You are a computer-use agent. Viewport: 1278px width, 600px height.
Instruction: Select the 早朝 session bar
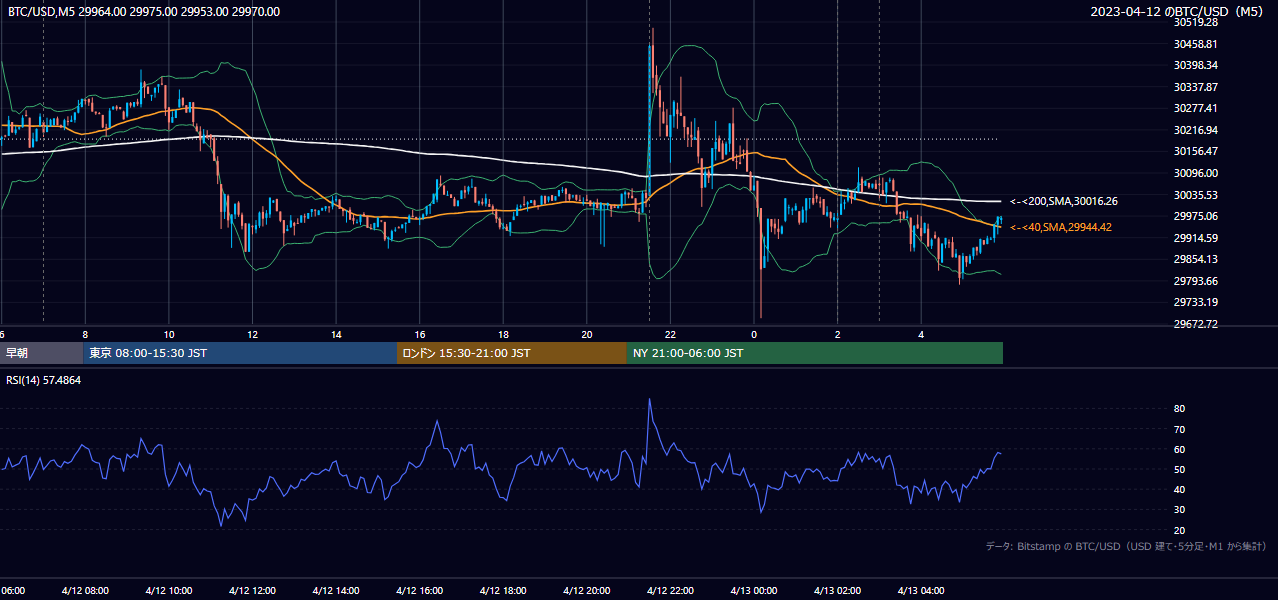pos(41,353)
